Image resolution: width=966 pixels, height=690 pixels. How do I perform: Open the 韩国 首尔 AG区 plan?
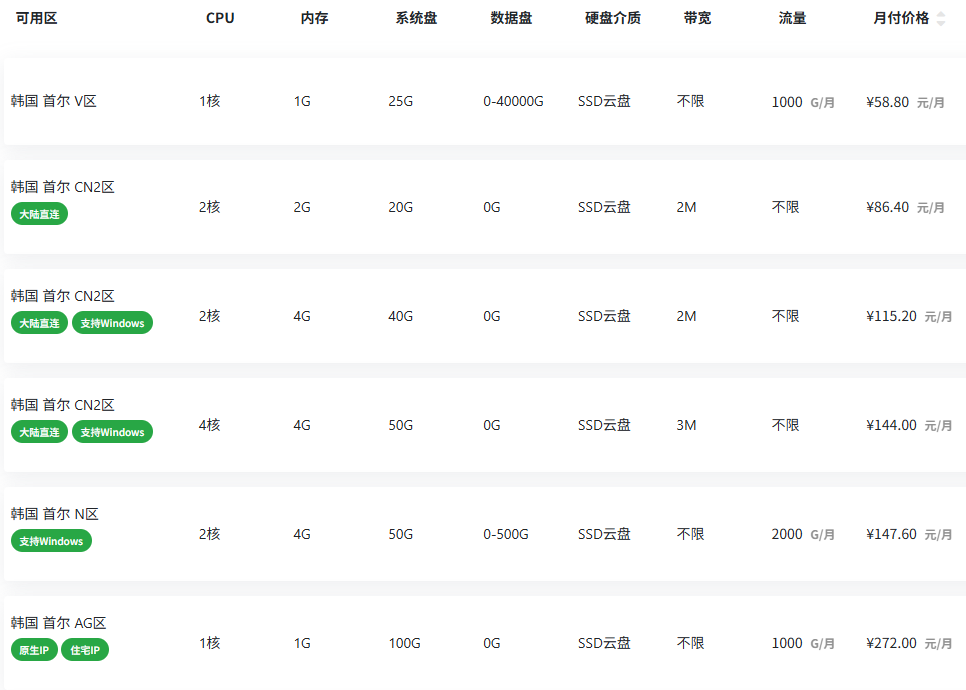[58, 623]
